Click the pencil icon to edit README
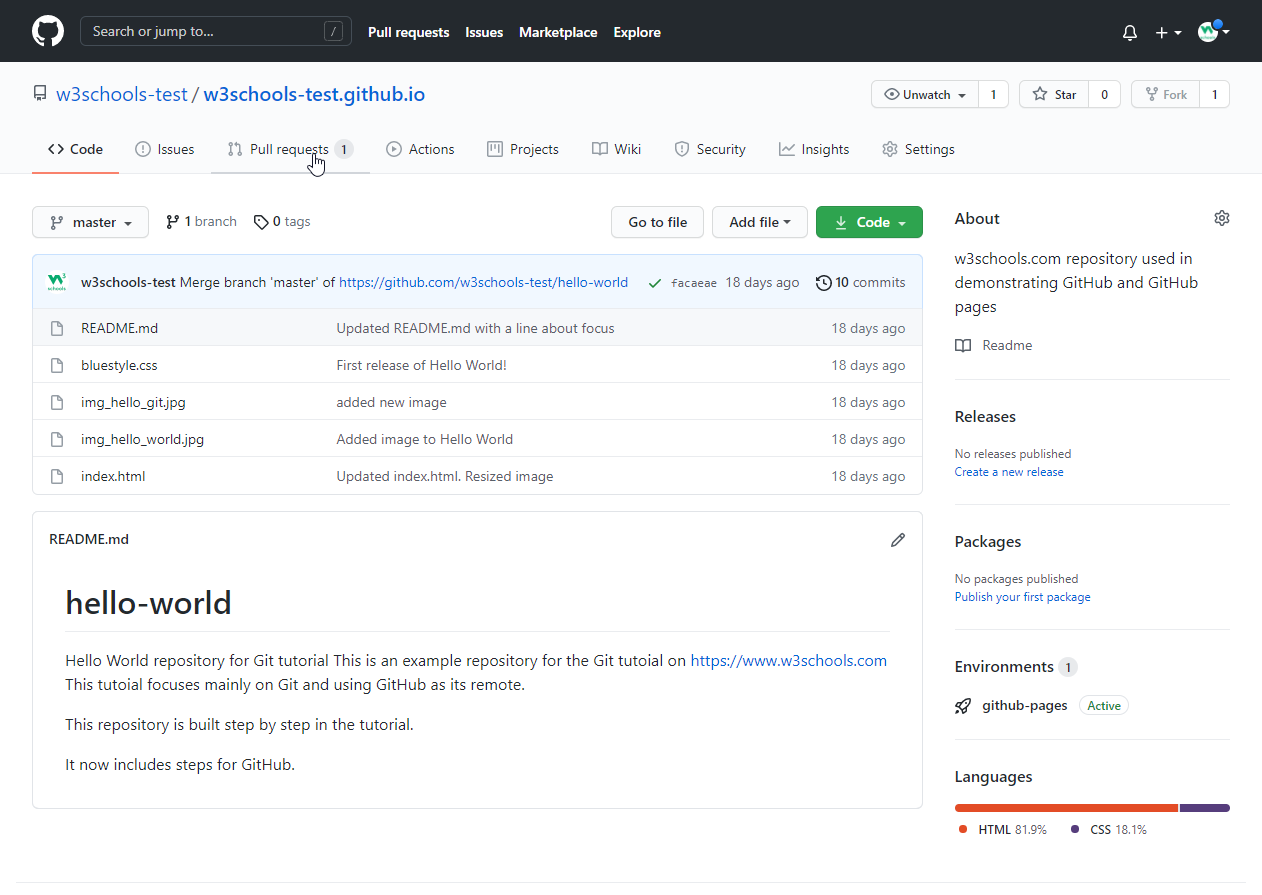The image size is (1262, 895). coord(898,540)
